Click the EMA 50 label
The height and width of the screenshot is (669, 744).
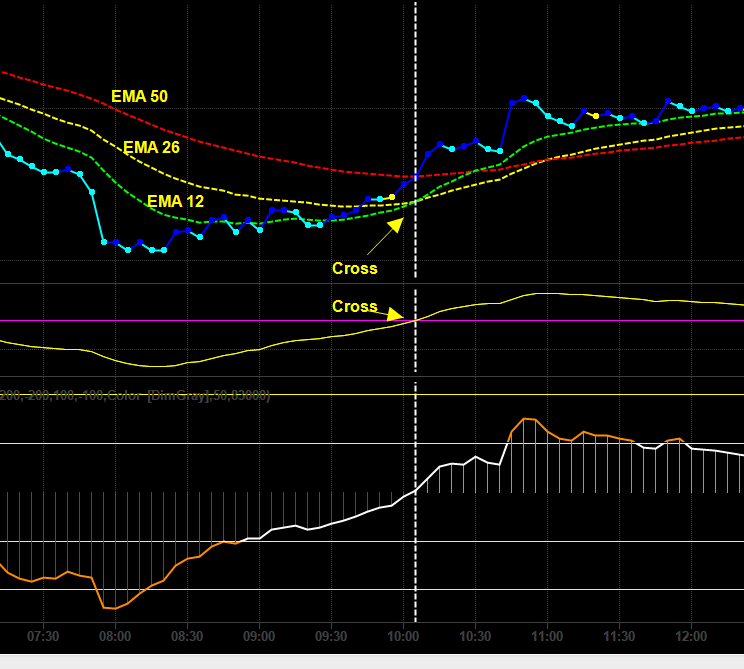pyautogui.click(x=140, y=96)
